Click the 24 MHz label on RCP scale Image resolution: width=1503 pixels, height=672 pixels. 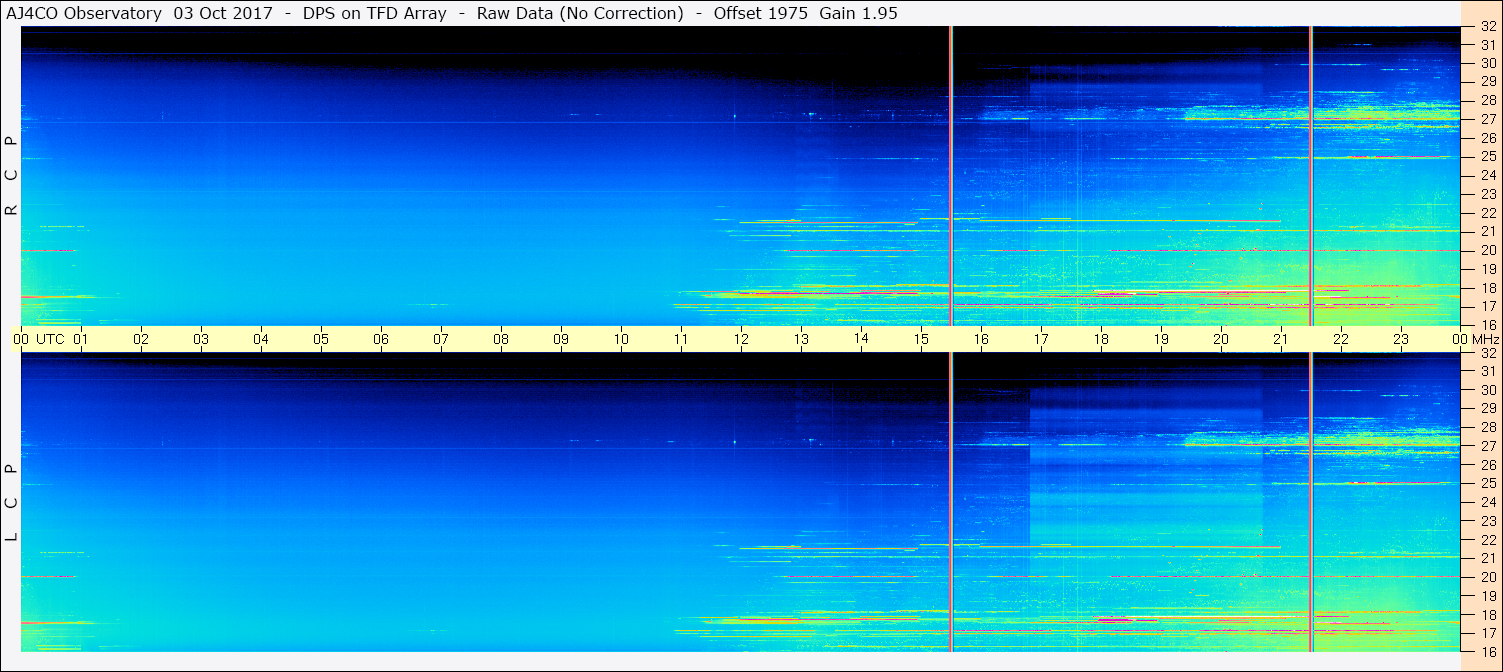(1487, 176)
